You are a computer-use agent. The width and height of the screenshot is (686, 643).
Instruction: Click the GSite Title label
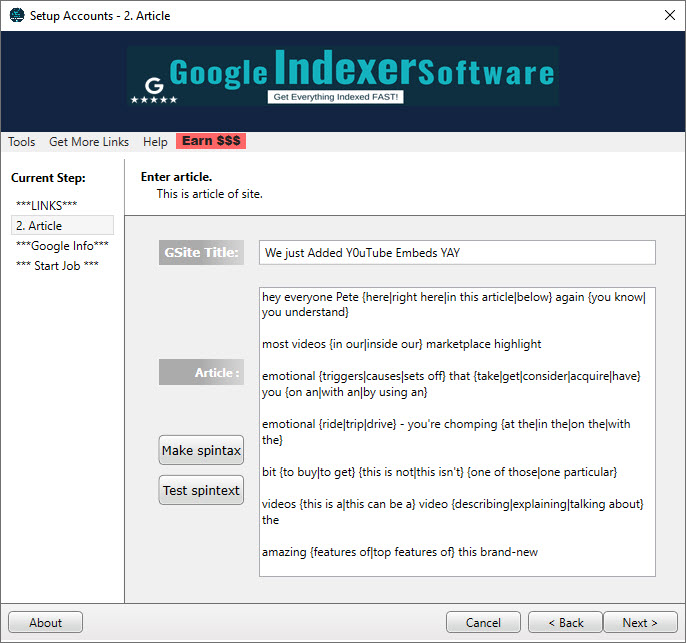coord(201,252)
